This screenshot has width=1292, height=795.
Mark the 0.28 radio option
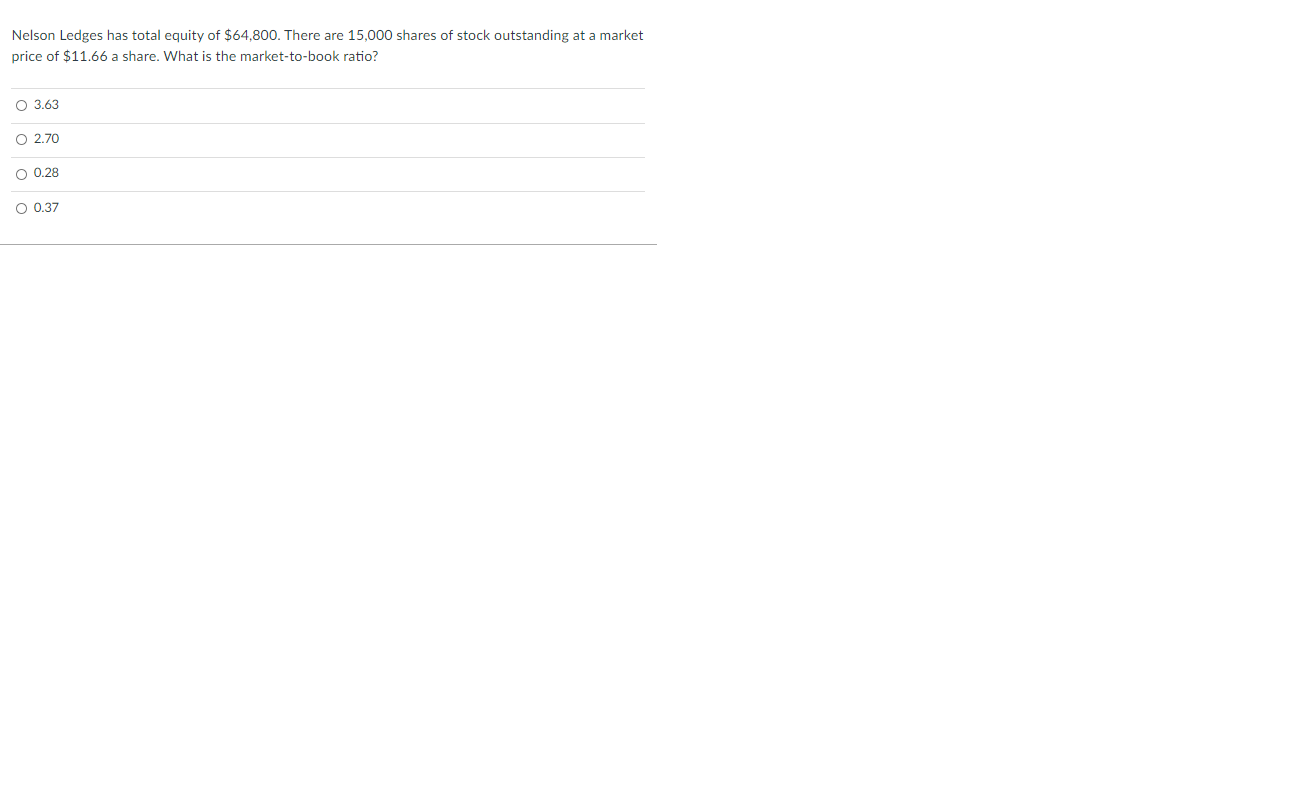[x=21, y=174]
